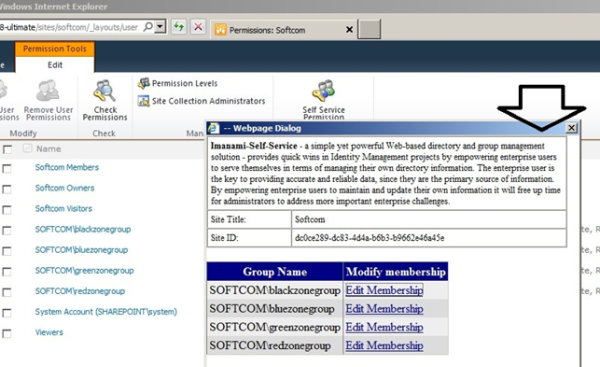Select the Permission Tools contextual tab
The width and height of the screenshot is (600, 367).
(x=54, y=49)
